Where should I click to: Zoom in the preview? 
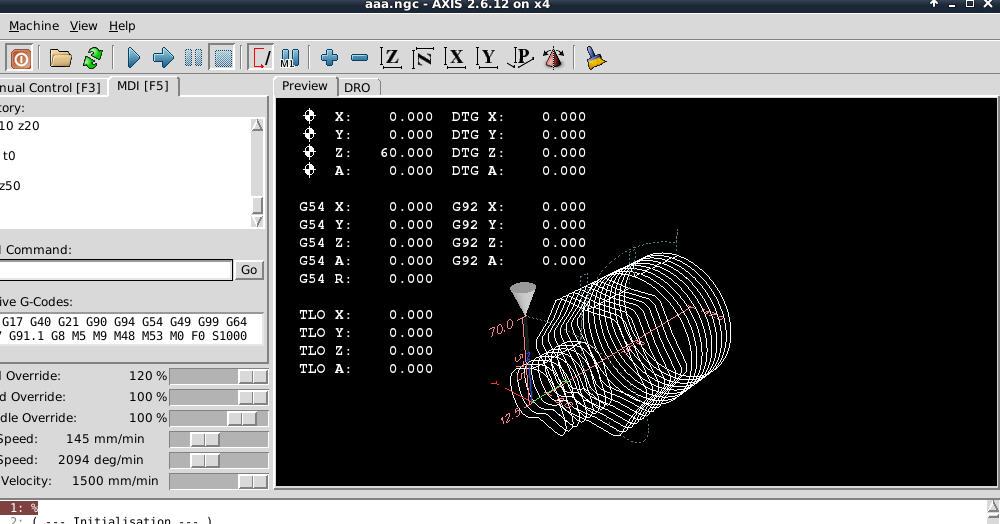(x=329, y=58)
